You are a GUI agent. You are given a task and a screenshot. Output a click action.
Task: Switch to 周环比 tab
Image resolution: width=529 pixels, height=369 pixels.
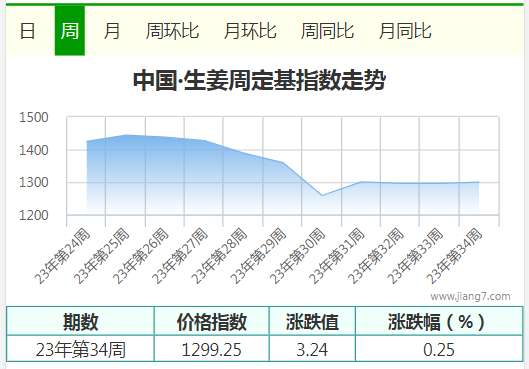(172, 31)
